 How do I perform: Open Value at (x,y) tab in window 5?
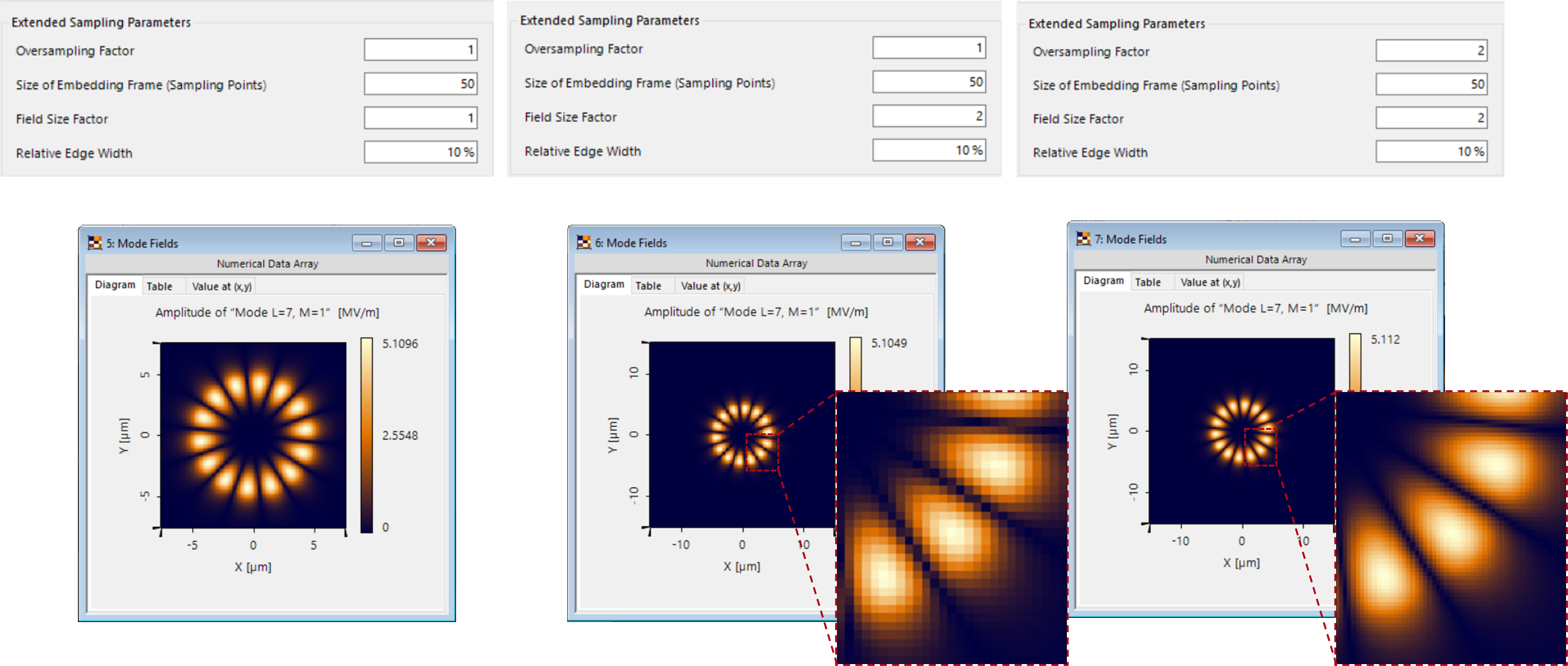pyautogui.click(x=222, y=286)
